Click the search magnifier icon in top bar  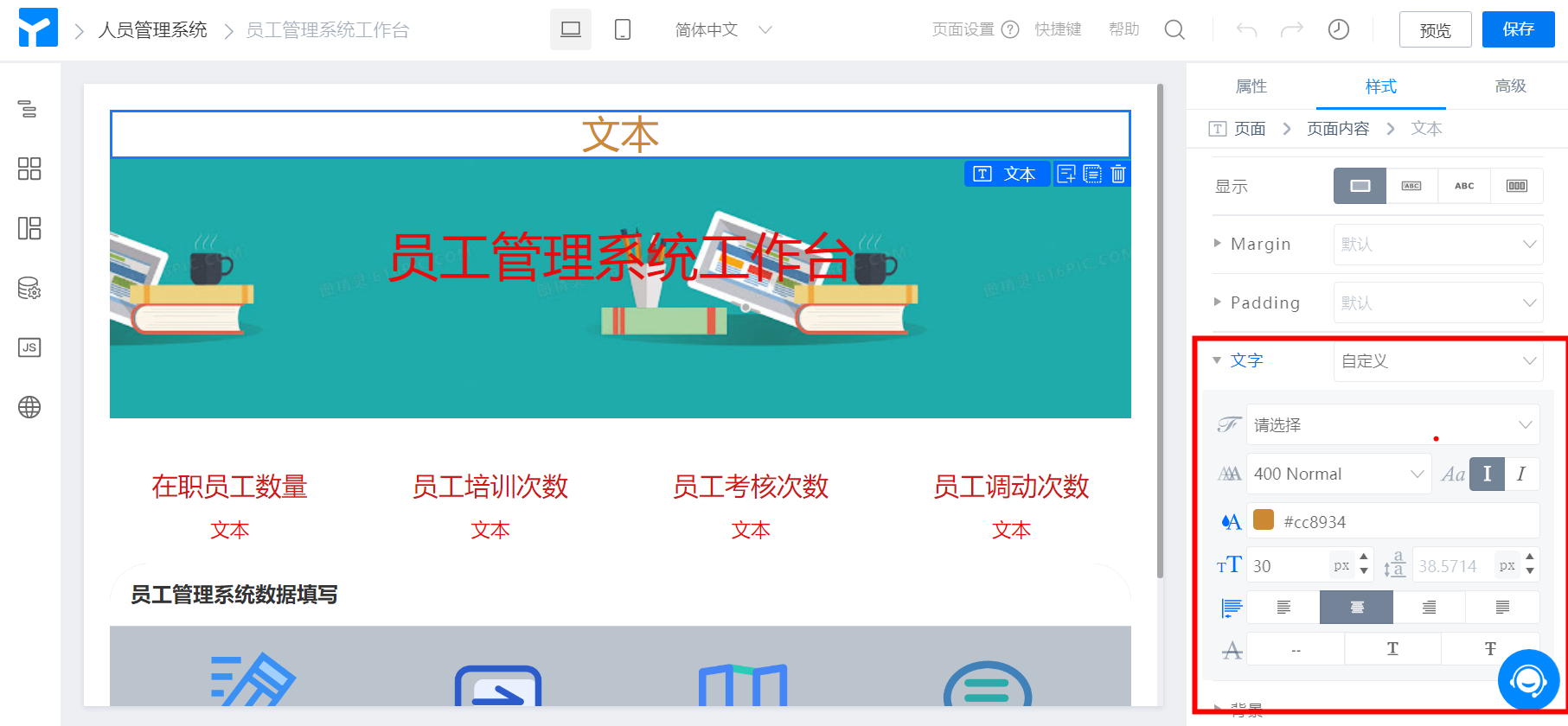coord(1174,30)
